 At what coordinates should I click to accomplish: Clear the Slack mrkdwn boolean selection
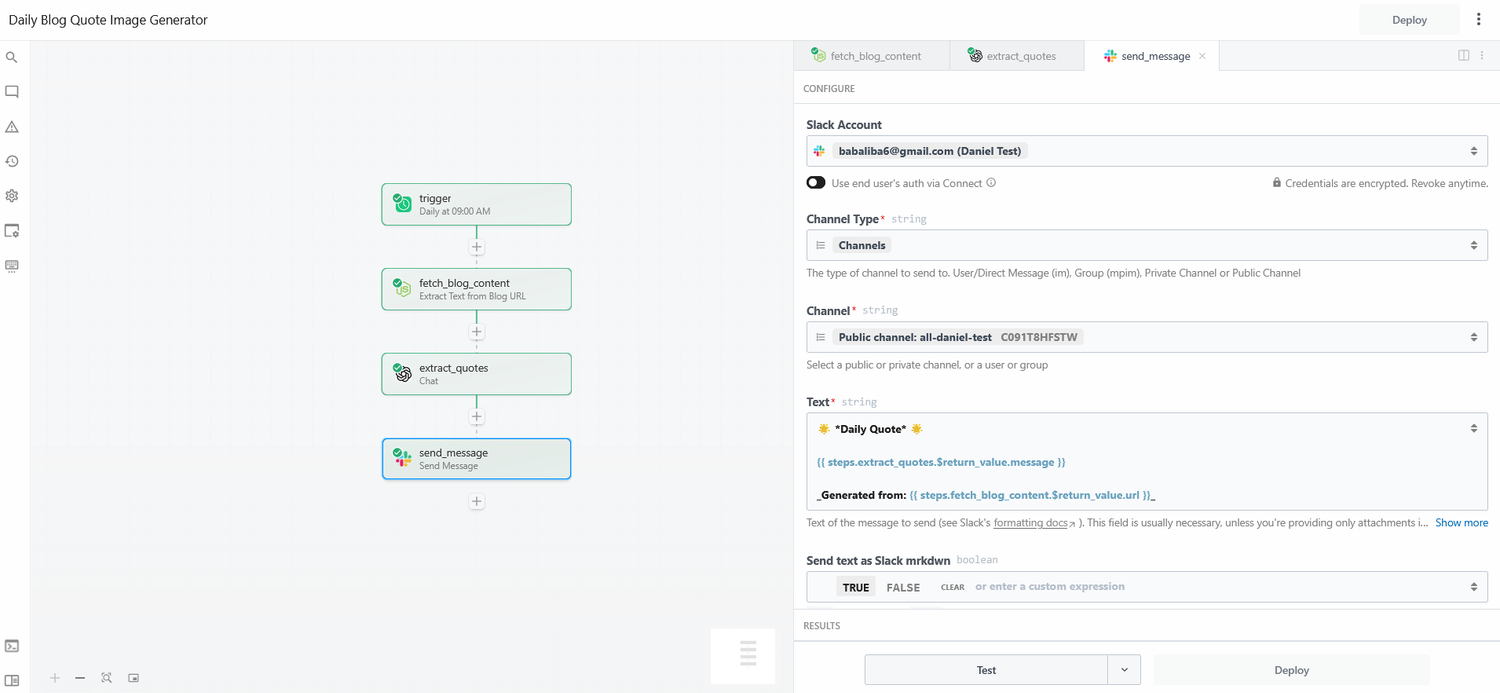tap(951, 587)
